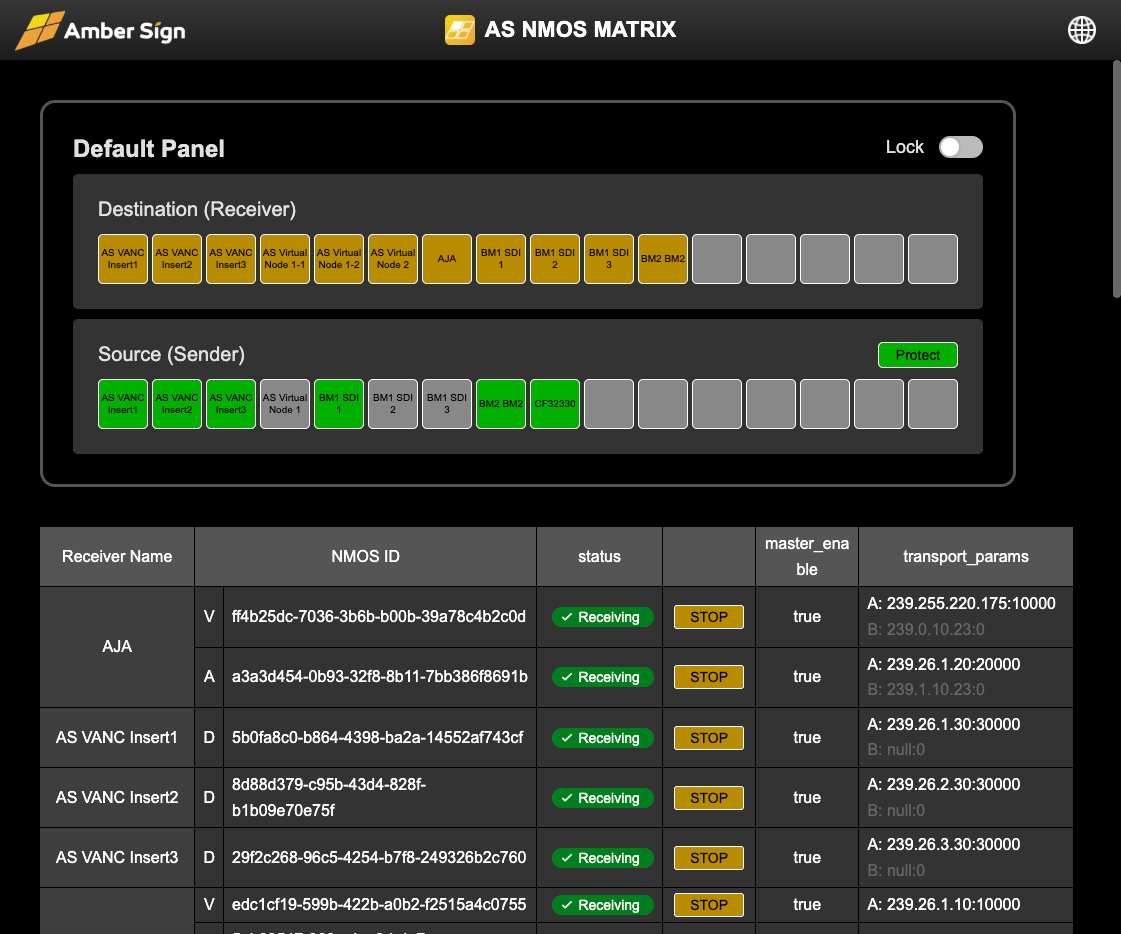Select source AS VANC Insert2

pos(177,404)
